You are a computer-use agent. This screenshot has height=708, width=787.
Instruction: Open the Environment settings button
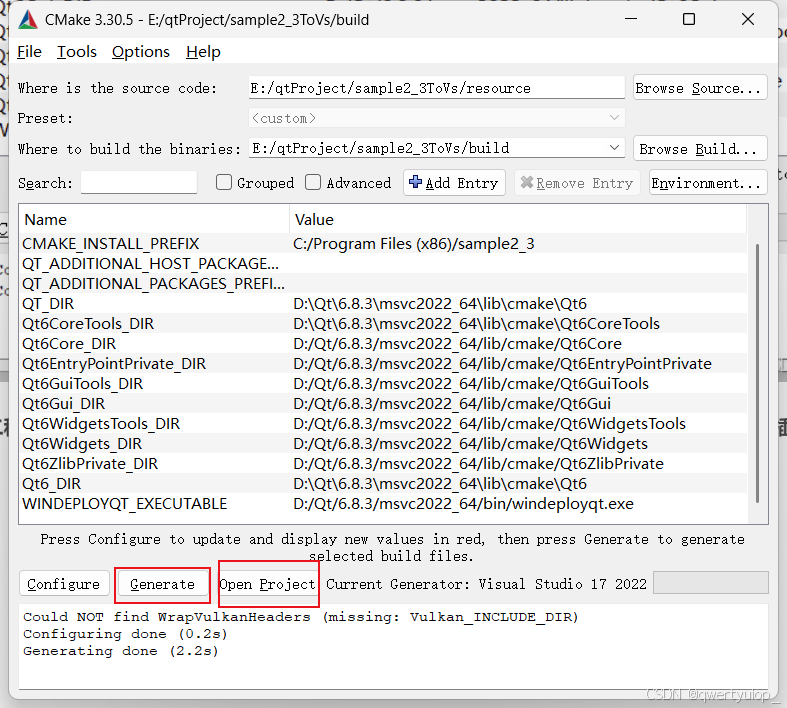[708, 183]
